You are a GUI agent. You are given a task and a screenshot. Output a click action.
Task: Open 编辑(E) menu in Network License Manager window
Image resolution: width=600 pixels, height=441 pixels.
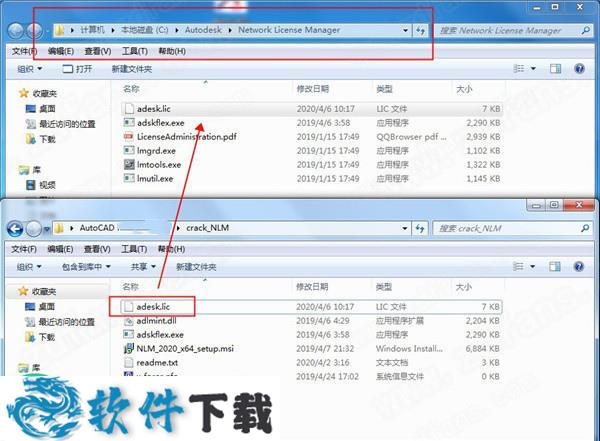(61, 51)
